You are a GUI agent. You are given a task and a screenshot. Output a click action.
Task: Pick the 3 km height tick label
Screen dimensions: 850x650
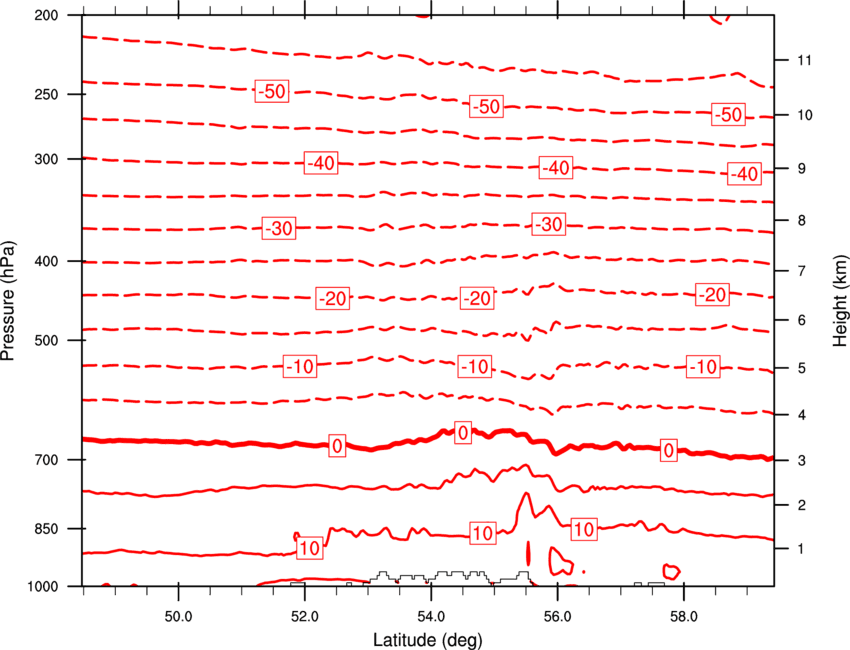[x=801, y=460]
